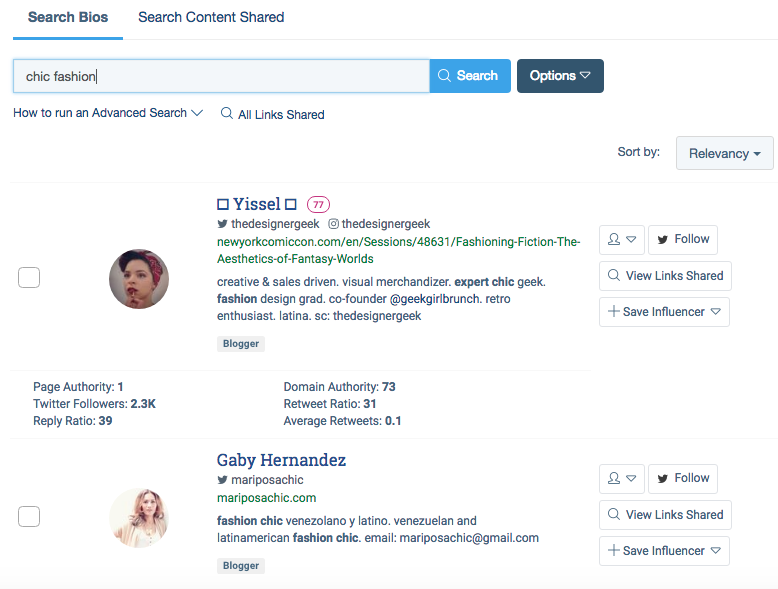The width and height of the screenshot is (778, 589).
Task: Follow Gaby Hernandez on Twitter
Action: pos(683,479)
